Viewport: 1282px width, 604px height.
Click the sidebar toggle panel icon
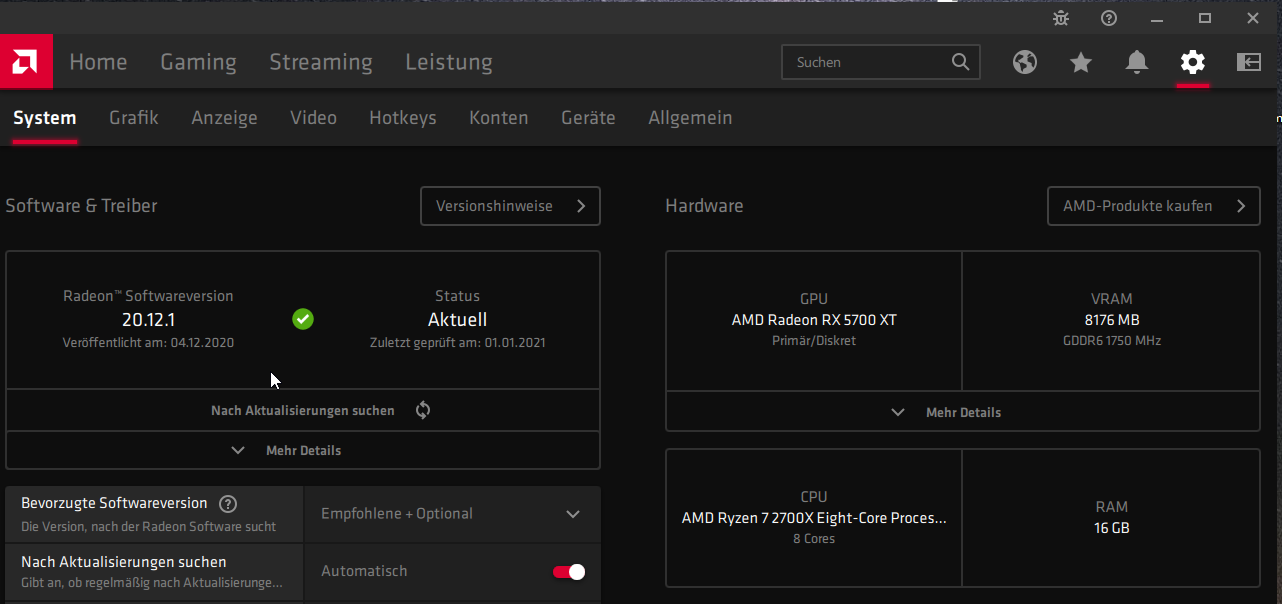pos(1249,62)
